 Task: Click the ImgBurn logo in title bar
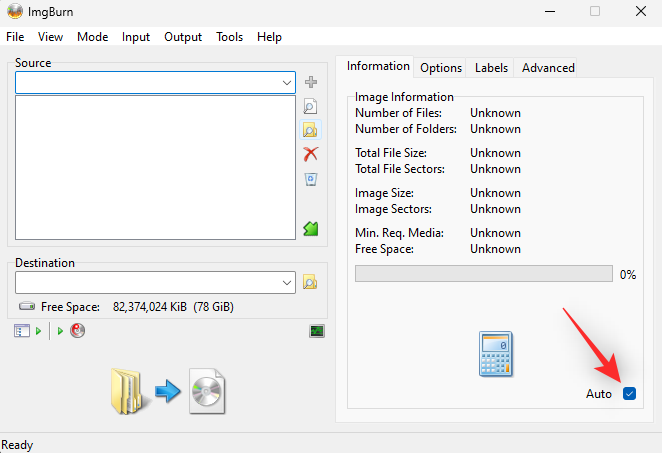point(15,11)
